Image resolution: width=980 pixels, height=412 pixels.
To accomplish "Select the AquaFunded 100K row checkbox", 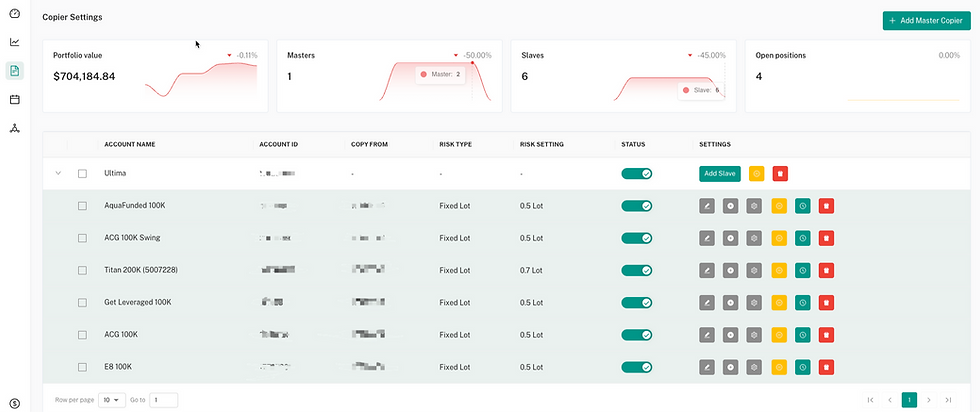I will click(x=82, y=206).
